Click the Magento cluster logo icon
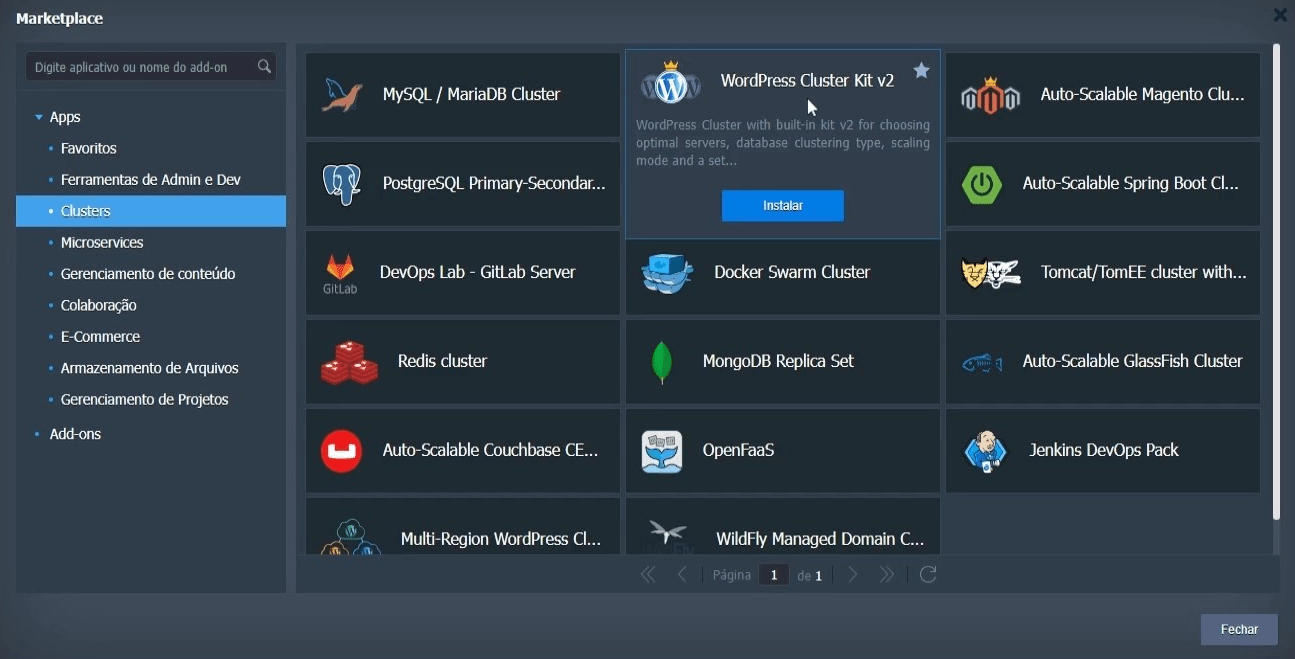This screenshot has width=1295, height=659. pyautogui.click(x=990, y=95)
